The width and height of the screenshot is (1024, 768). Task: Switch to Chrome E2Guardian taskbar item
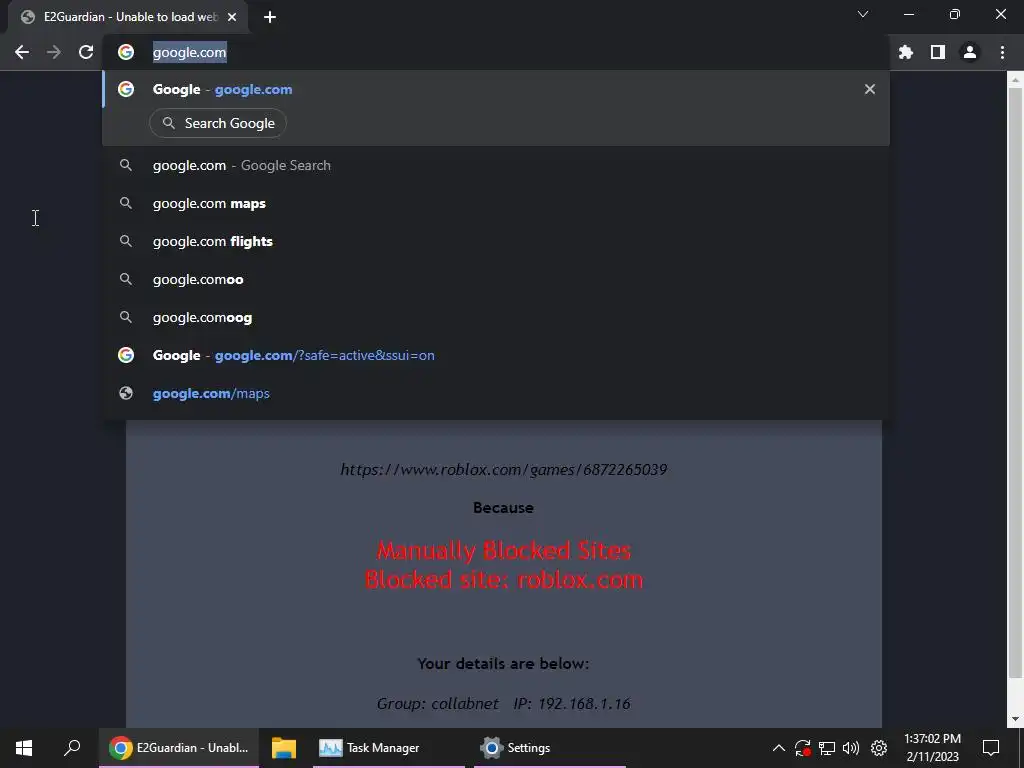179,748
